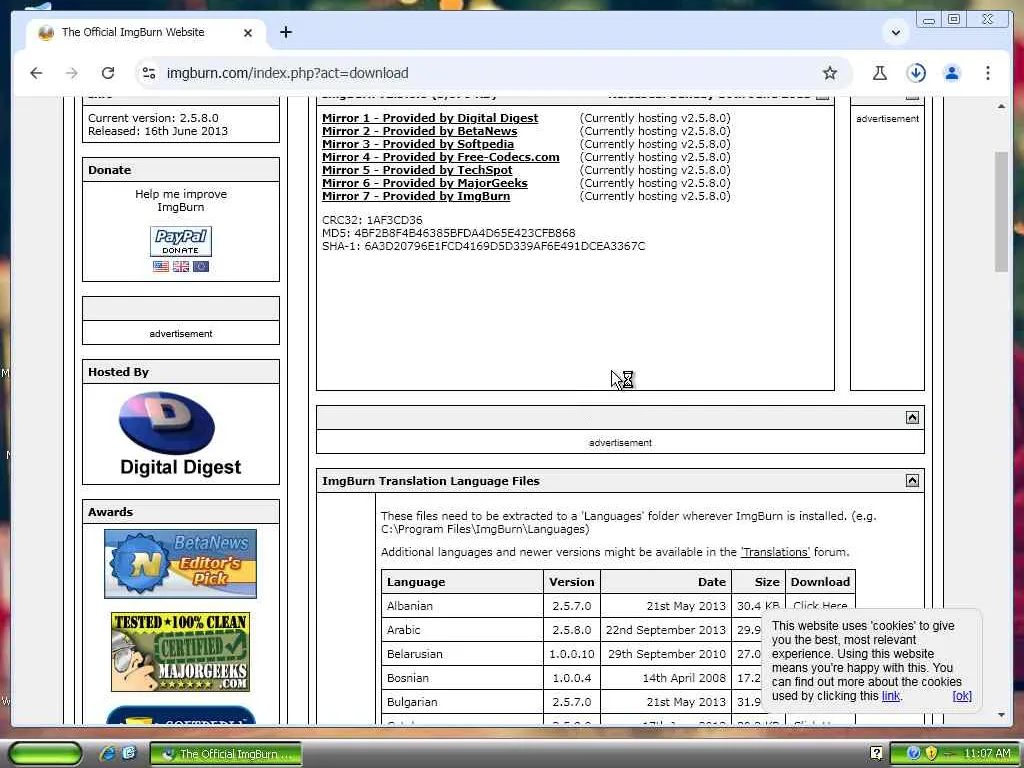This screenshot has height=768, width=1024.
Task: Open the Chrome three-dot menu
Action: [987, 73]
